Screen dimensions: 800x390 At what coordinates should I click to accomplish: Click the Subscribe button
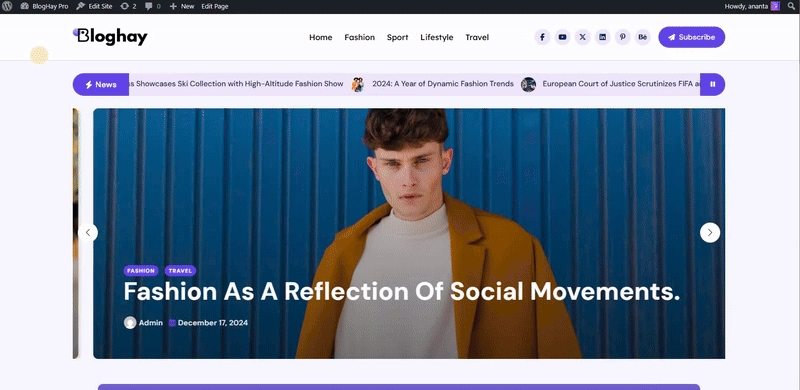coord(691,37)
